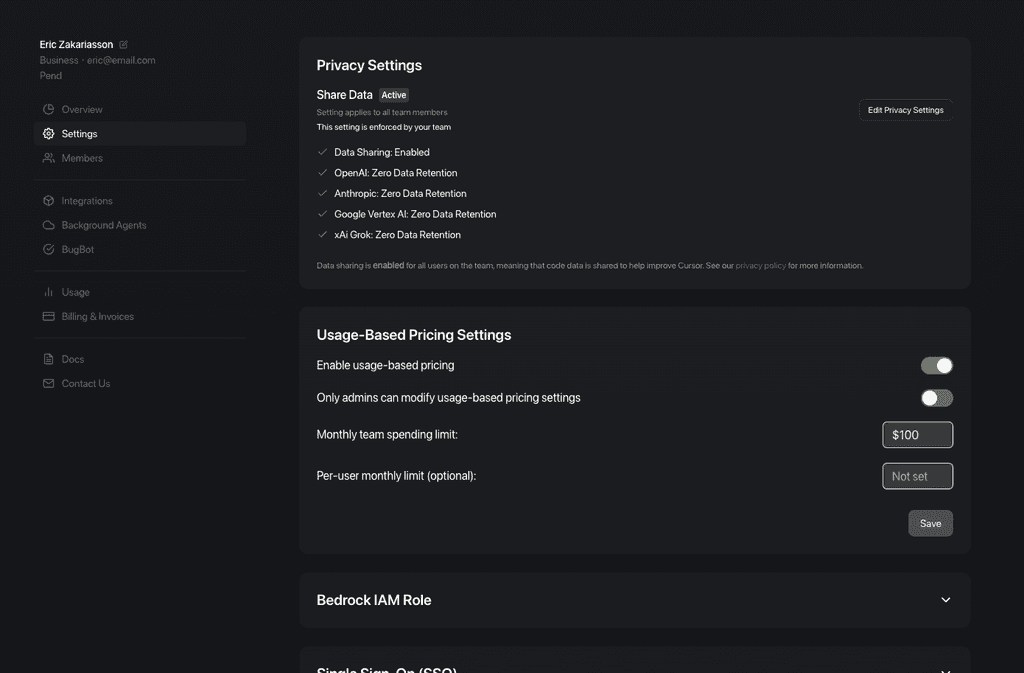Click the edit pencil next to Eric Zakariasson

[123, 43]
